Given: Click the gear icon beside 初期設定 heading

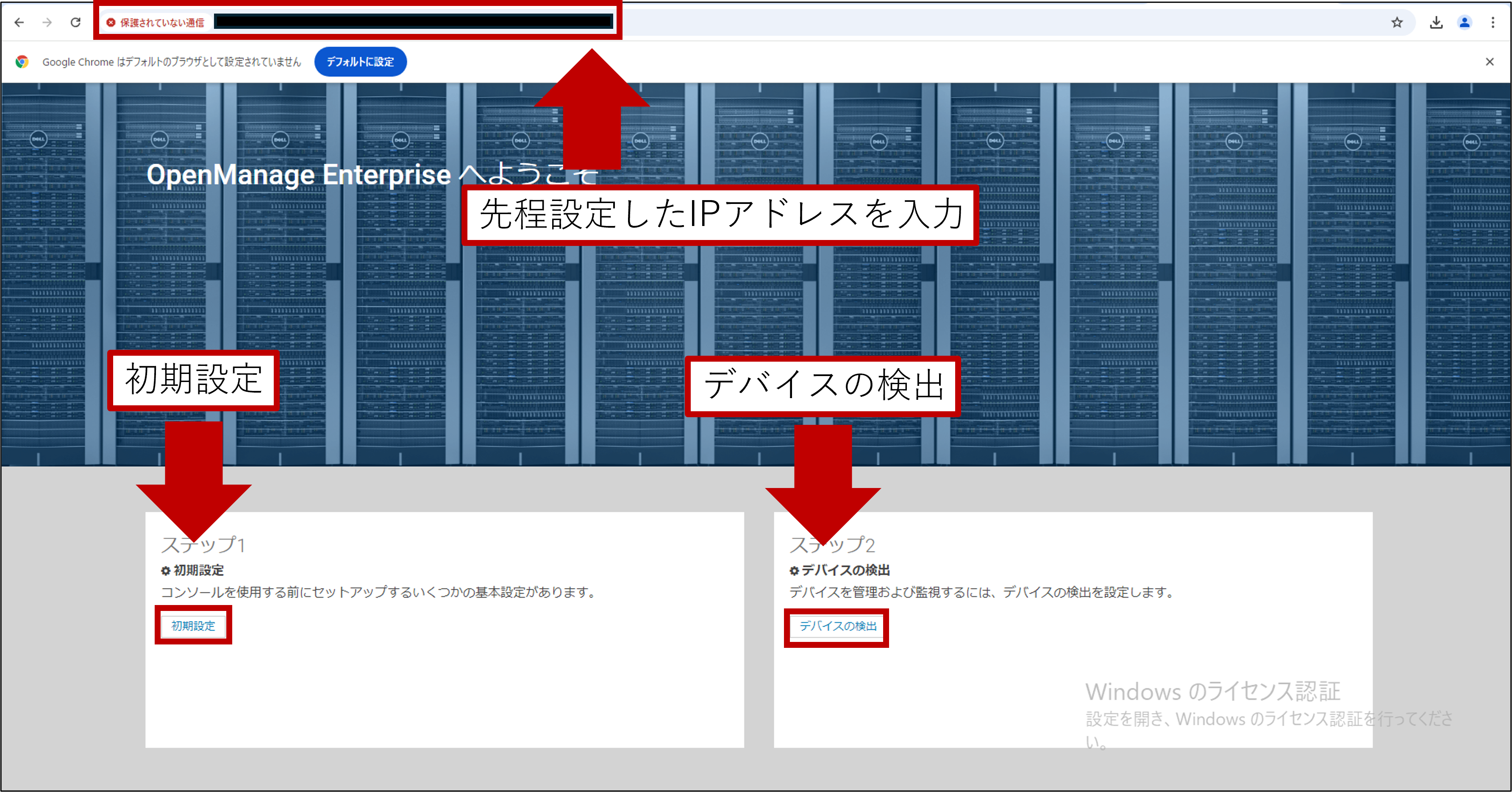Looking at the screenshot, I should click(x=166, y=571).
